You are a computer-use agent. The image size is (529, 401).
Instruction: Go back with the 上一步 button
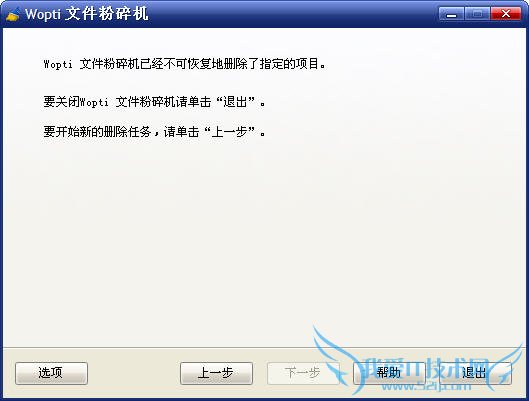(216, 373)
